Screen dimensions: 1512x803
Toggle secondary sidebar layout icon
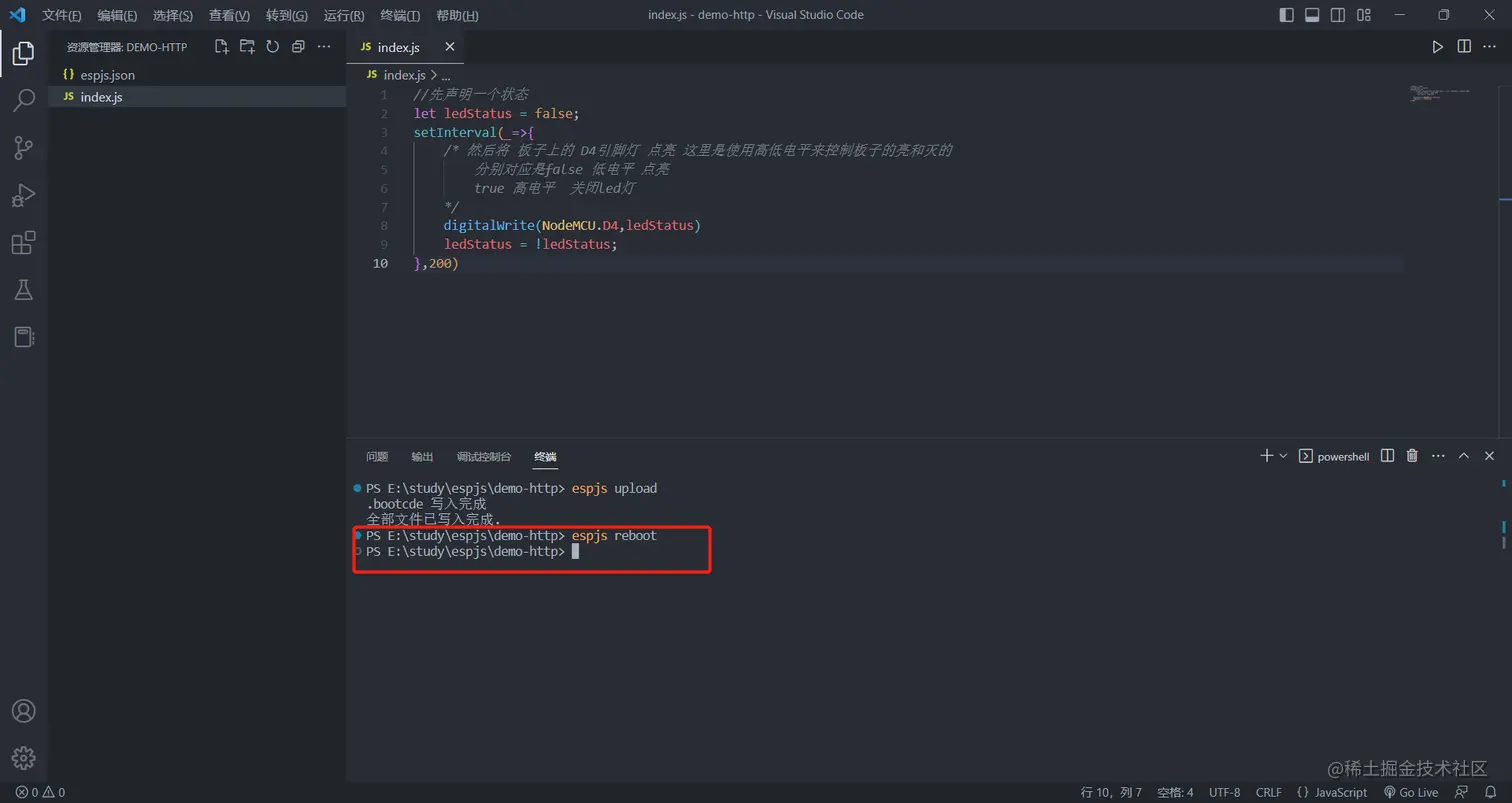point(1338,15)
